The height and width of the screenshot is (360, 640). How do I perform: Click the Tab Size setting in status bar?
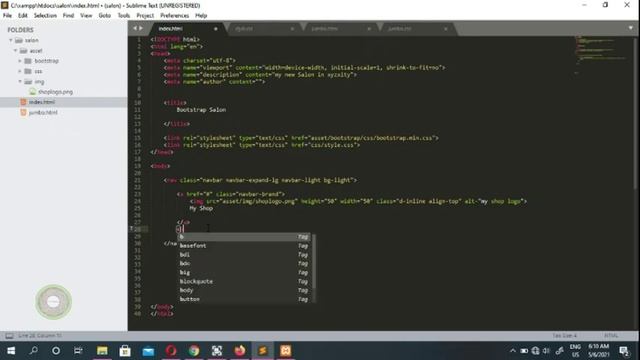click(564, 336)
